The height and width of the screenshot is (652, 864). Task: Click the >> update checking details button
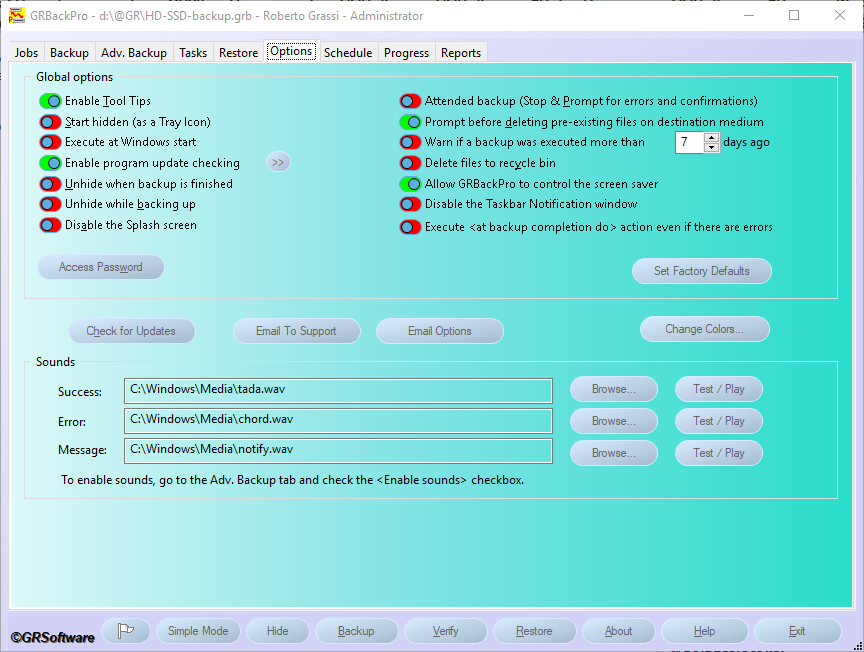[x=278, y=163]
